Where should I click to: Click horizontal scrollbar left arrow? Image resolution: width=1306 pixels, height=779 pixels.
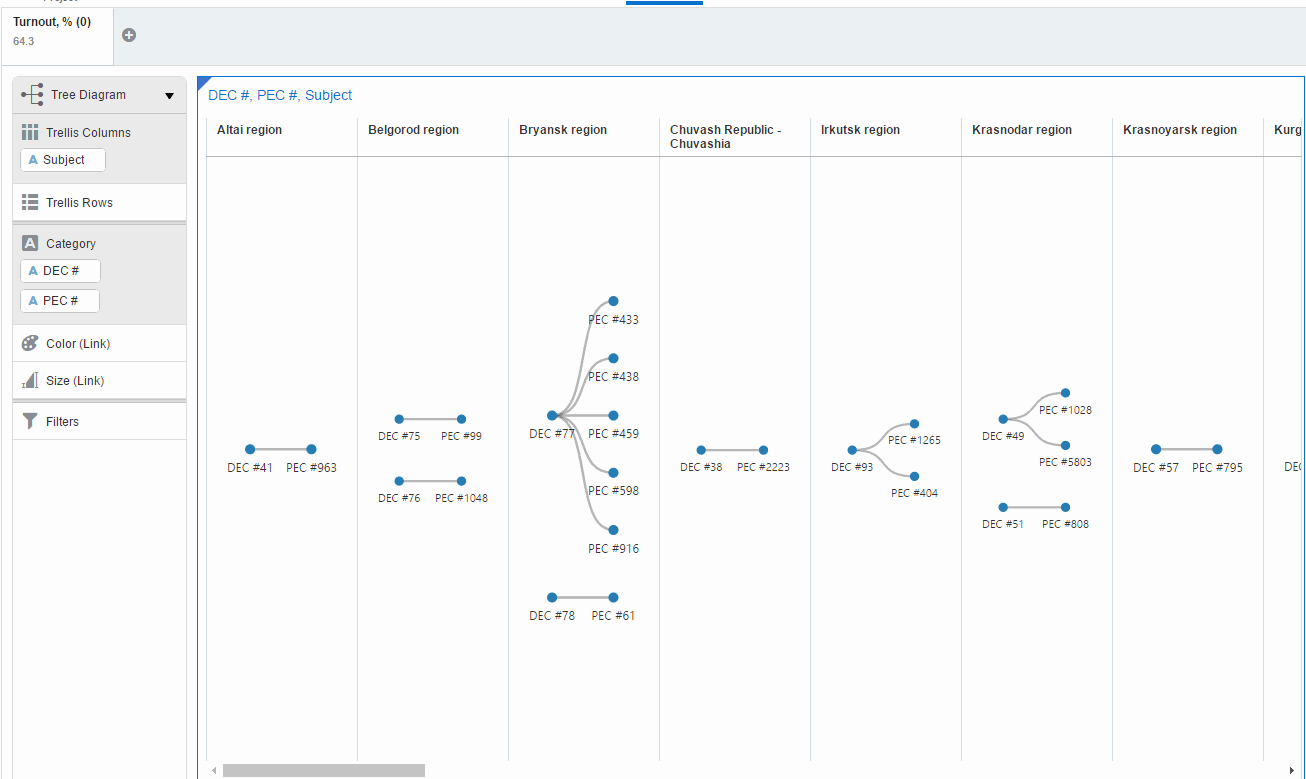(x=213, y=770)
